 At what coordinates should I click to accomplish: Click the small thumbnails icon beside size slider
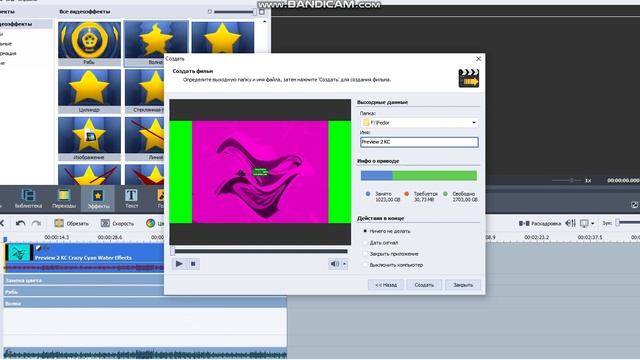pos(210,12)
